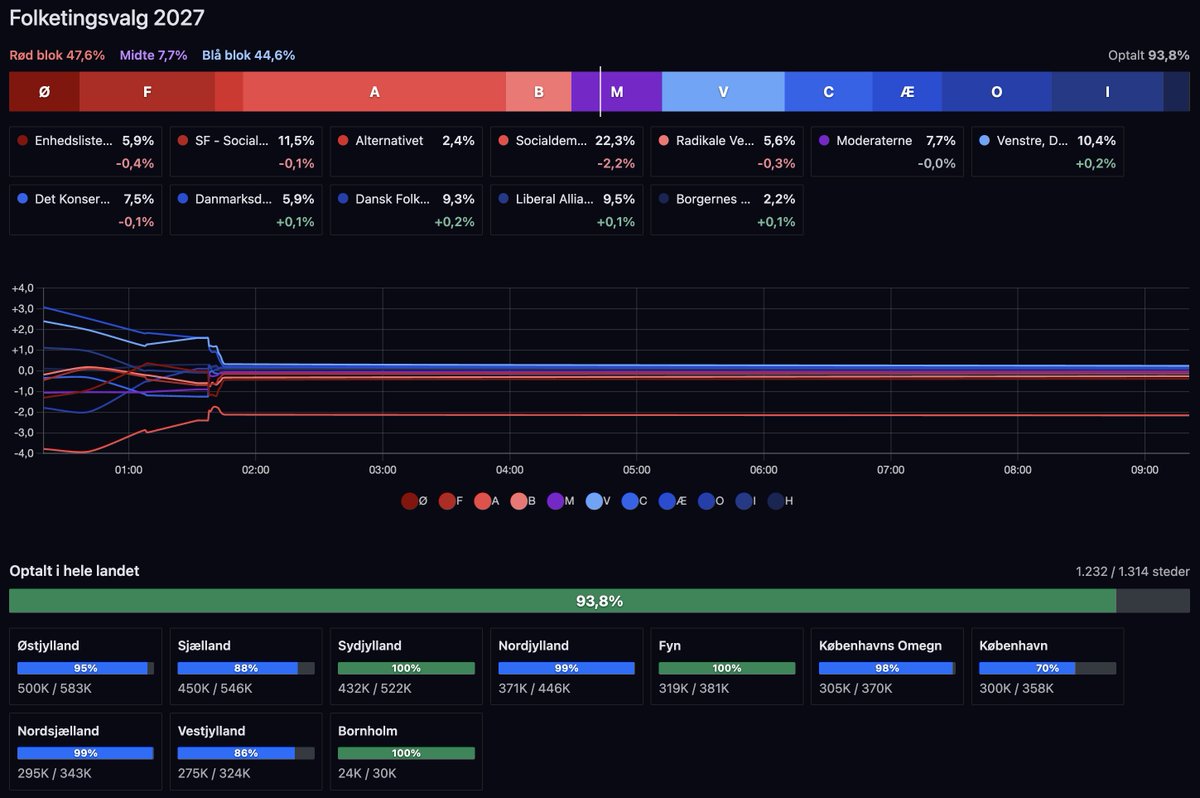The width and height of the screenshot is (1200, 798).
Task: Toggle legend entry O
Action: [x=711, y=501]
